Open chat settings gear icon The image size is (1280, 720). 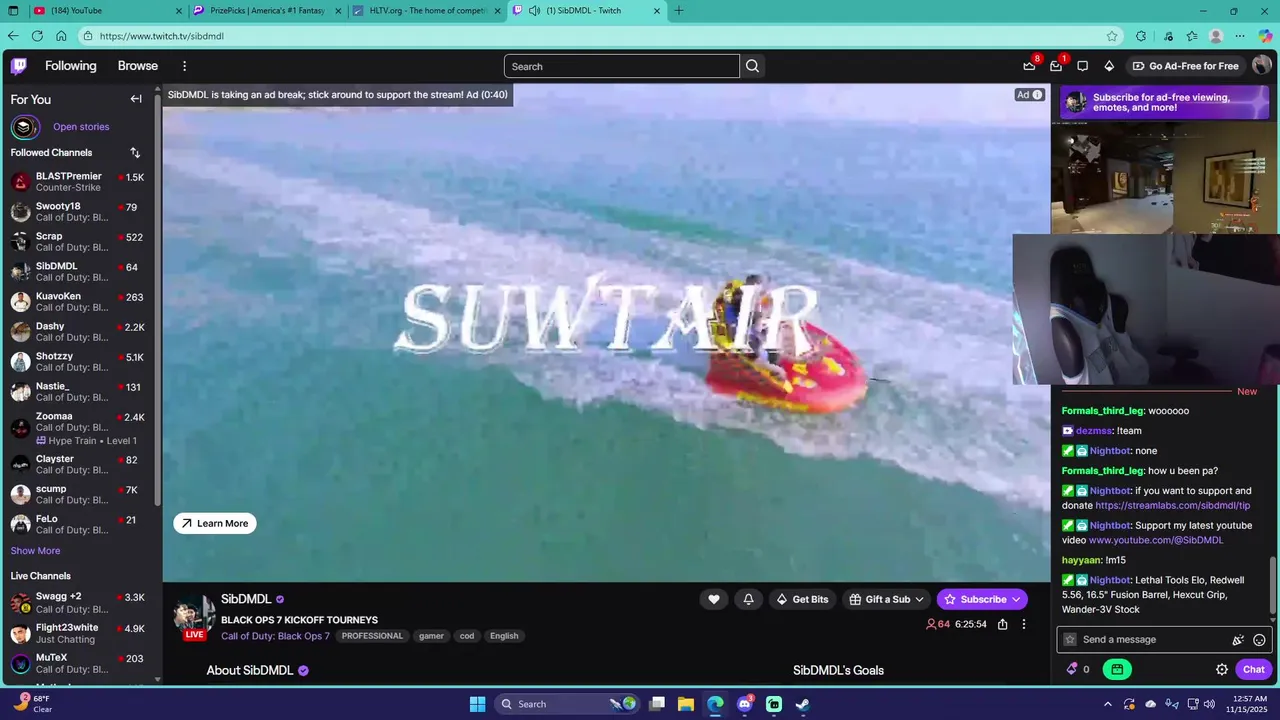1222,670
